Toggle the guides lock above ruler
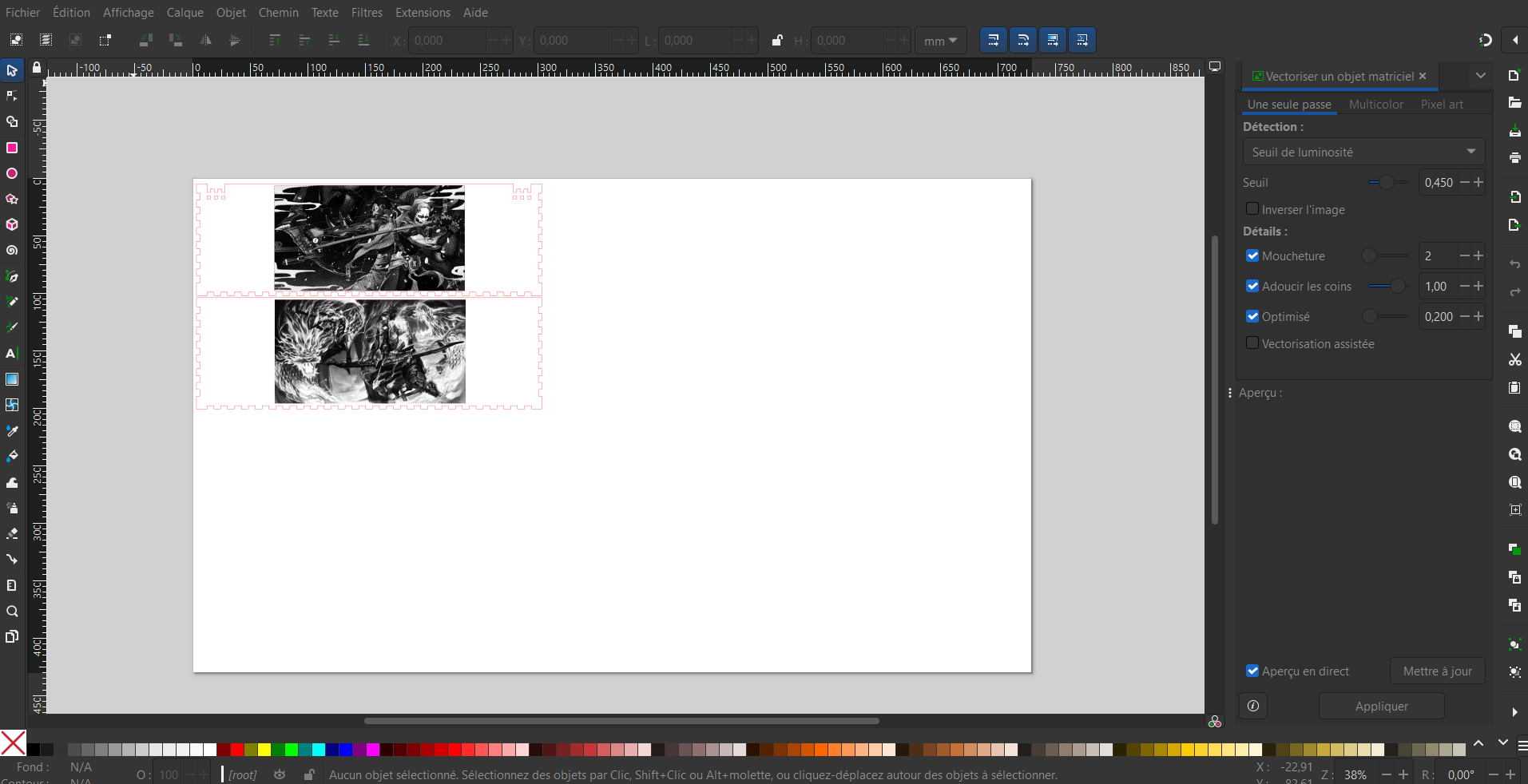Viewport: 1528px width, 784px height. click(37, 68)
